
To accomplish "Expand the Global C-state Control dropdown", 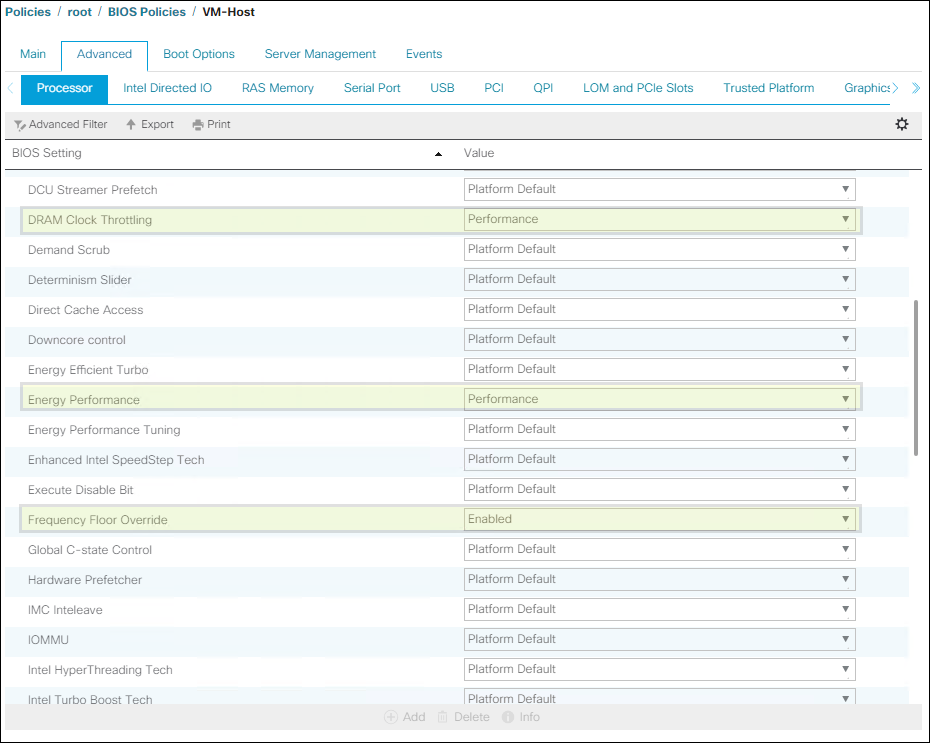I will (x=659, y=549).
